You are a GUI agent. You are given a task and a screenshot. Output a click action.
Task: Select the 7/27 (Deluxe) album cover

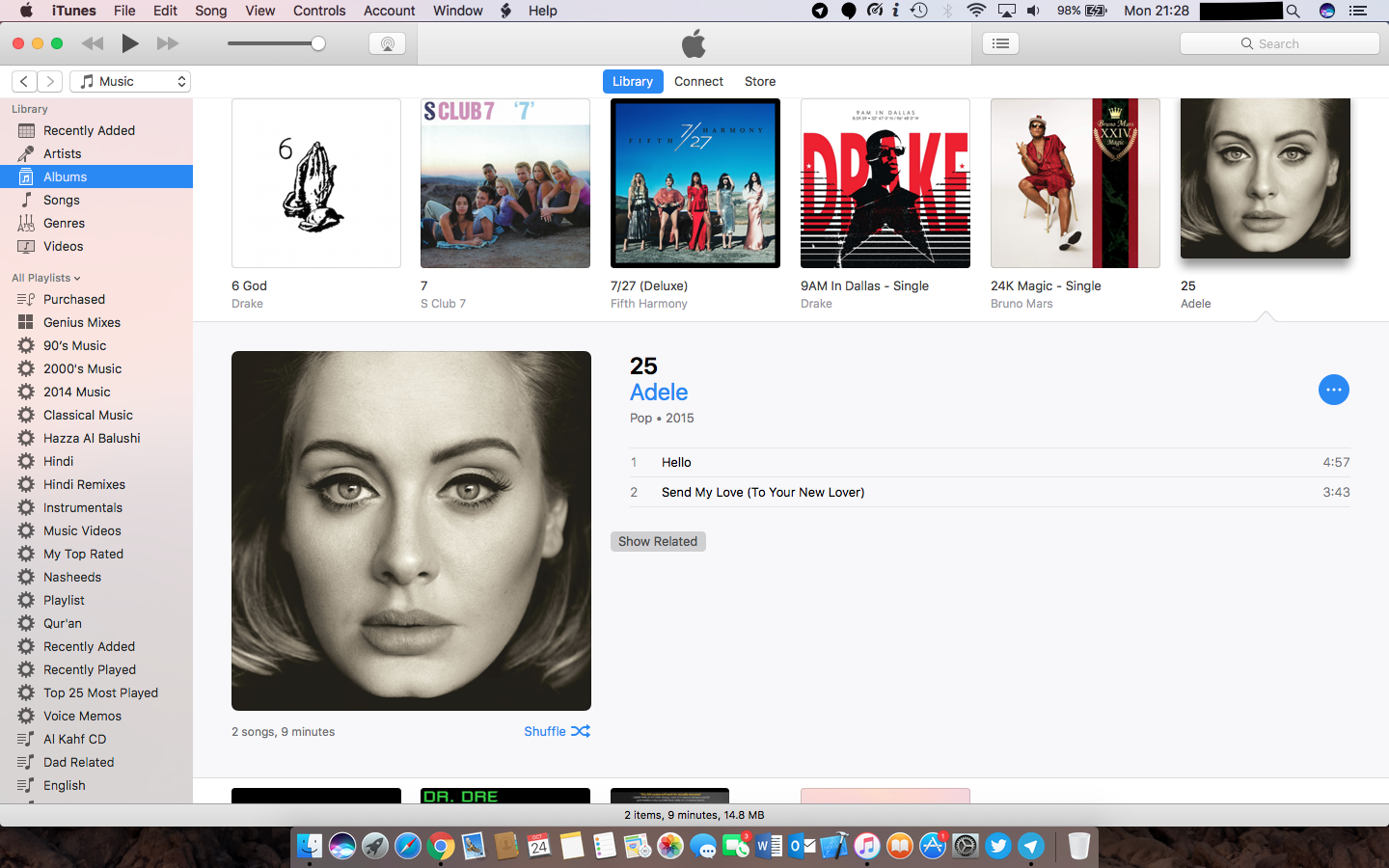(695, 183)
